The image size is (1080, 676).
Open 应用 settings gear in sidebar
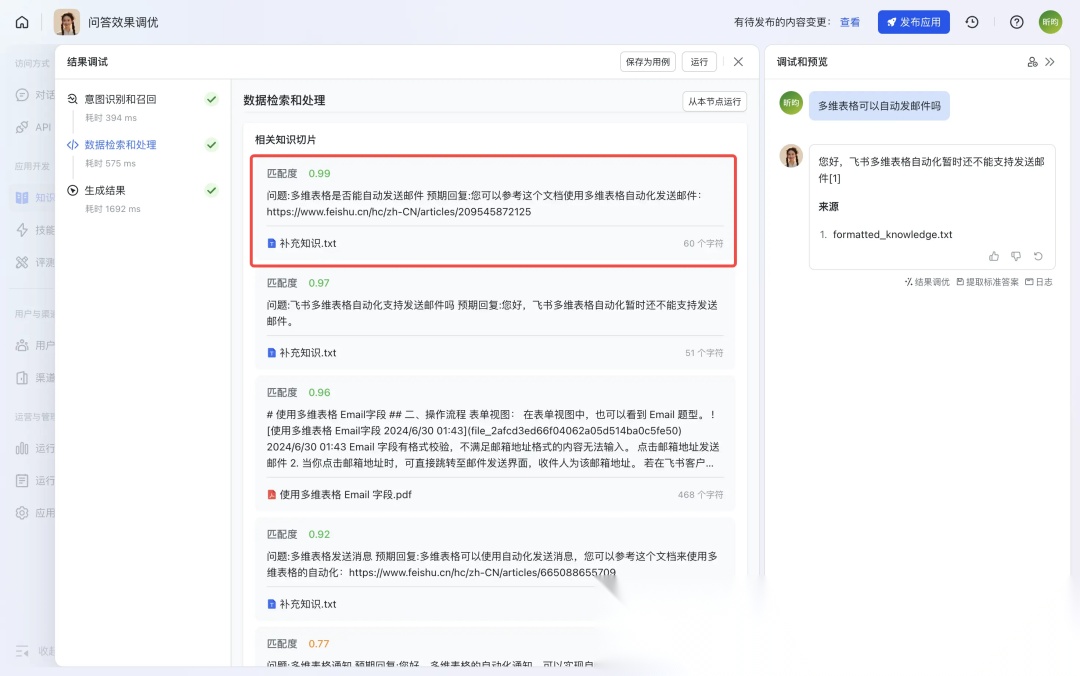click(x=22, y=513)
